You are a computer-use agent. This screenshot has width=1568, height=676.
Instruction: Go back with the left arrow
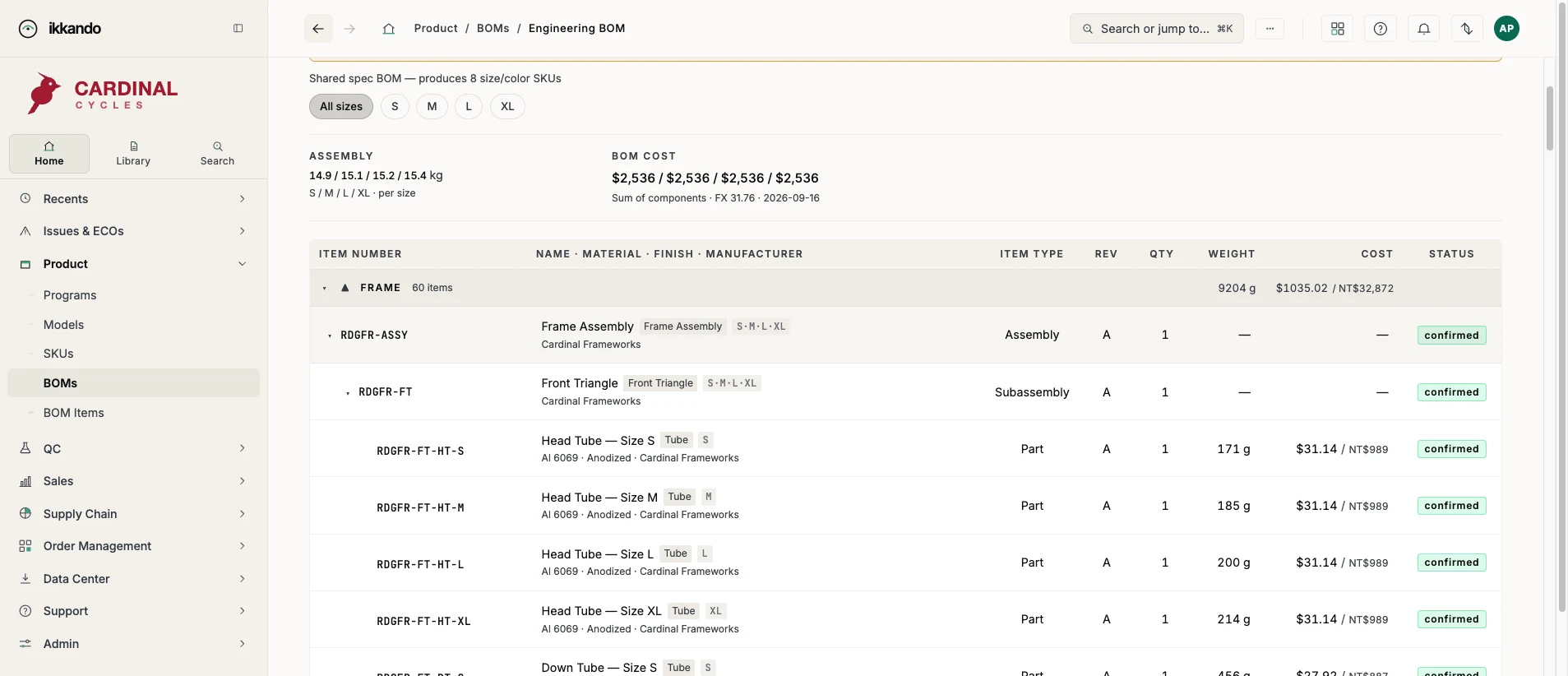(x=318, y=29)
